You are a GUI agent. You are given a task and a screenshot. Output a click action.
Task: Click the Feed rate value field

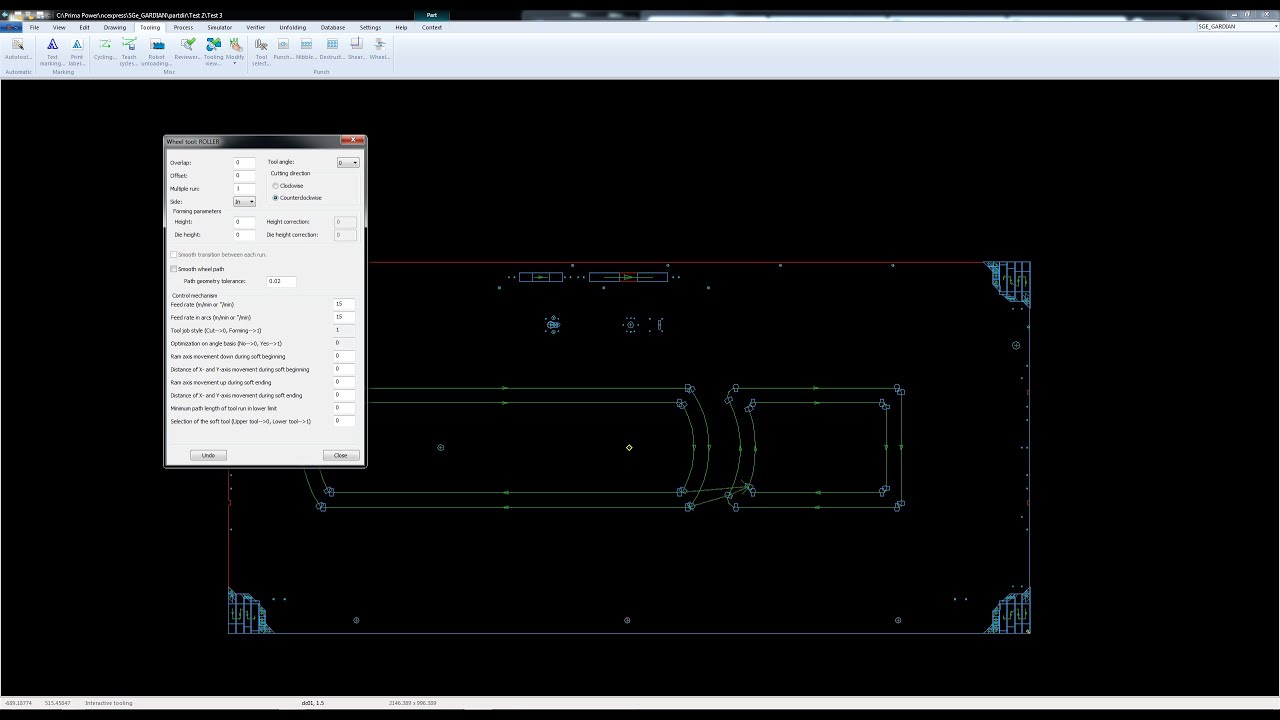click(344, 304)
